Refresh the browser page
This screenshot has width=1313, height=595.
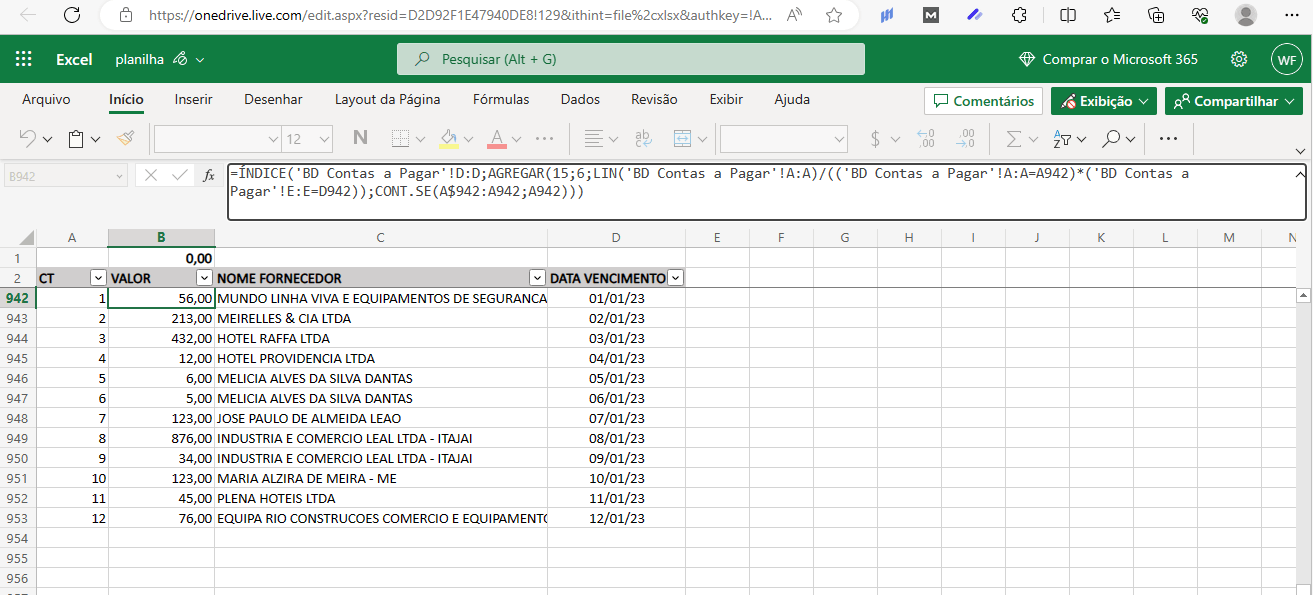(x=72, y=15)
